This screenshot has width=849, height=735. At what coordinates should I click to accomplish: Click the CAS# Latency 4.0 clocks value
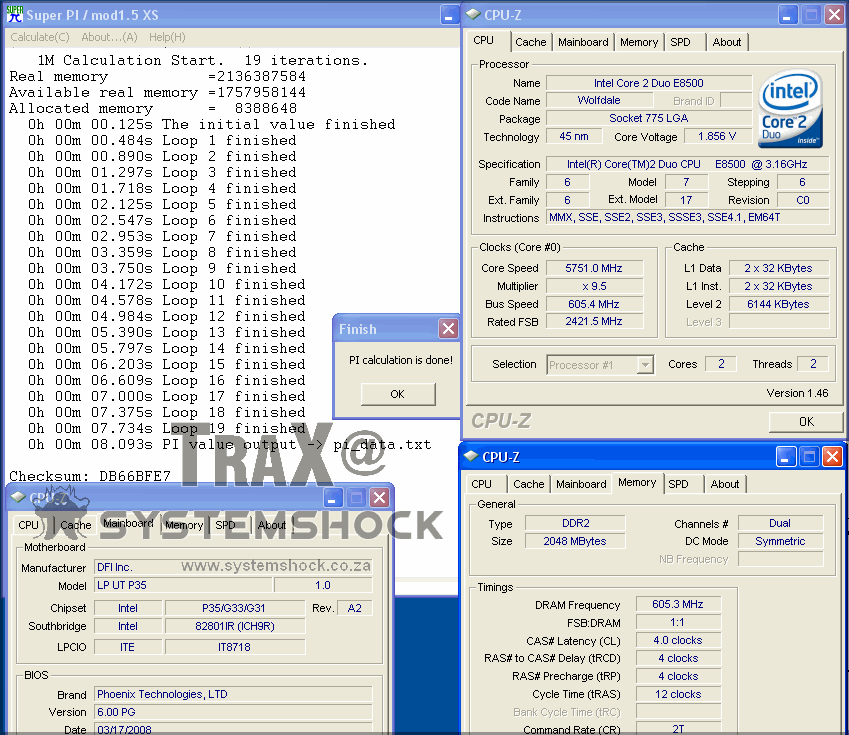678,640
